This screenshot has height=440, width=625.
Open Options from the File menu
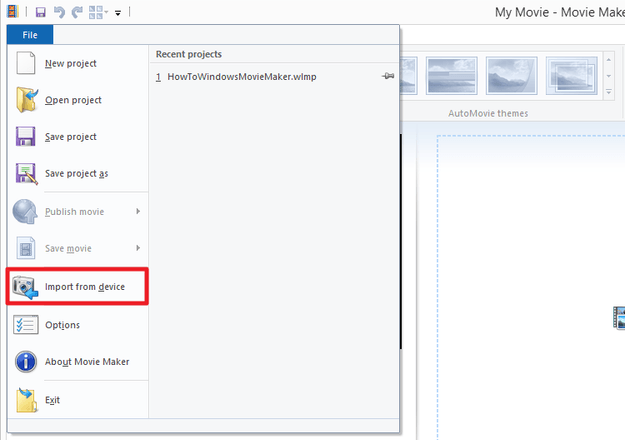(x=78, y=325)
